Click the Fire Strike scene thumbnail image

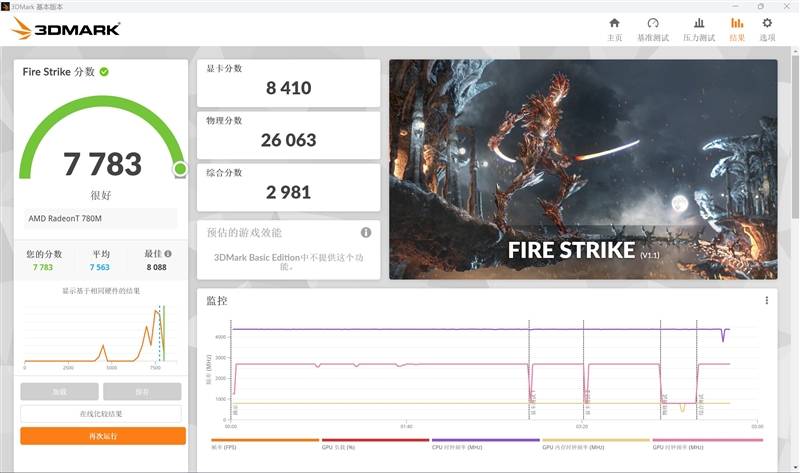coord(582,168)
